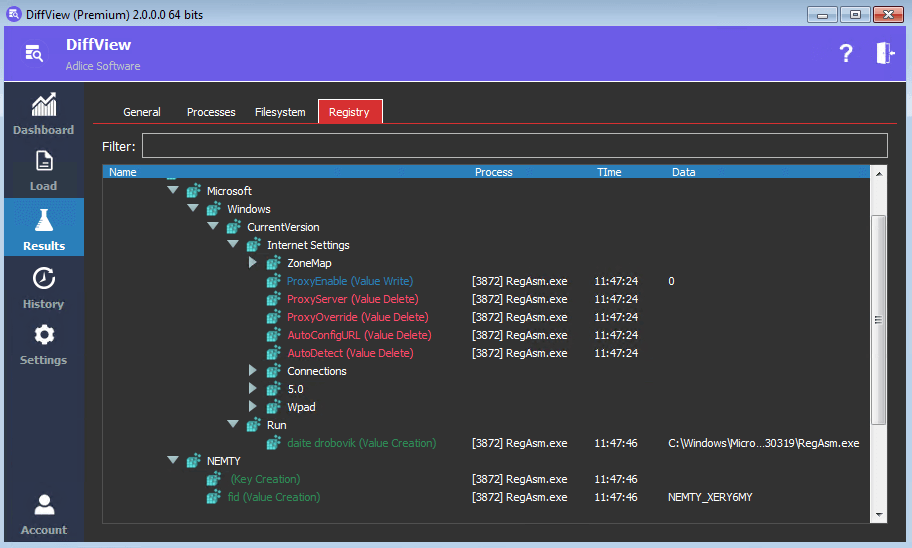Open the Dashboard sidebar icon

pyautogui.click(x=43, y=105)
